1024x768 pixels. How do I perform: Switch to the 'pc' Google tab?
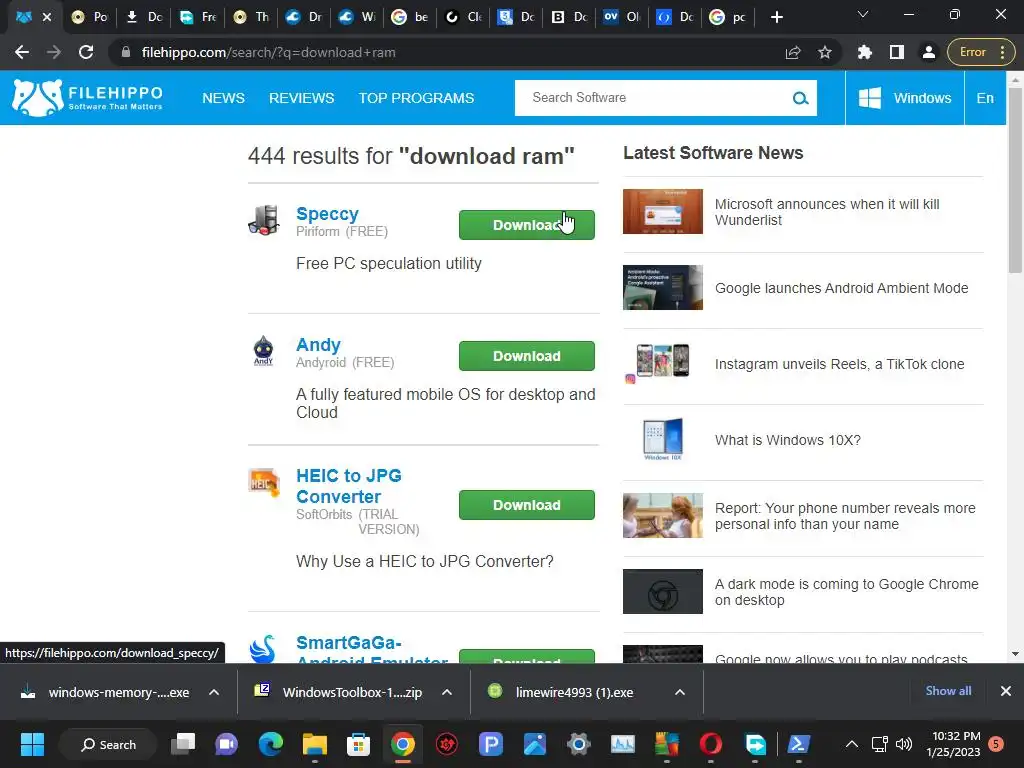(x=728, y=17)
